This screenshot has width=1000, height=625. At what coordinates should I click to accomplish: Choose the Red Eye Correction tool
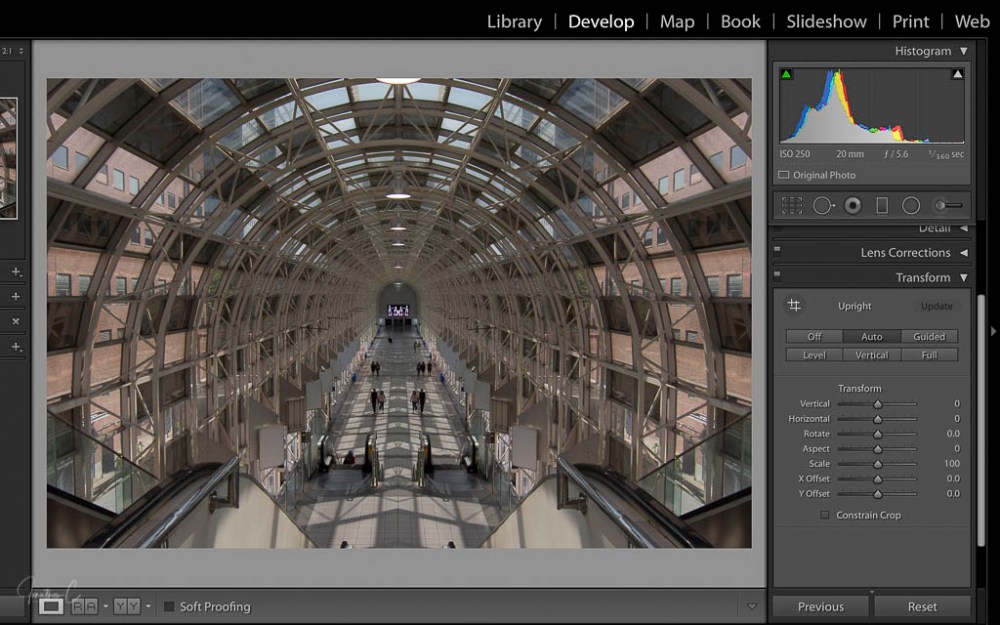tap(853, 205)
